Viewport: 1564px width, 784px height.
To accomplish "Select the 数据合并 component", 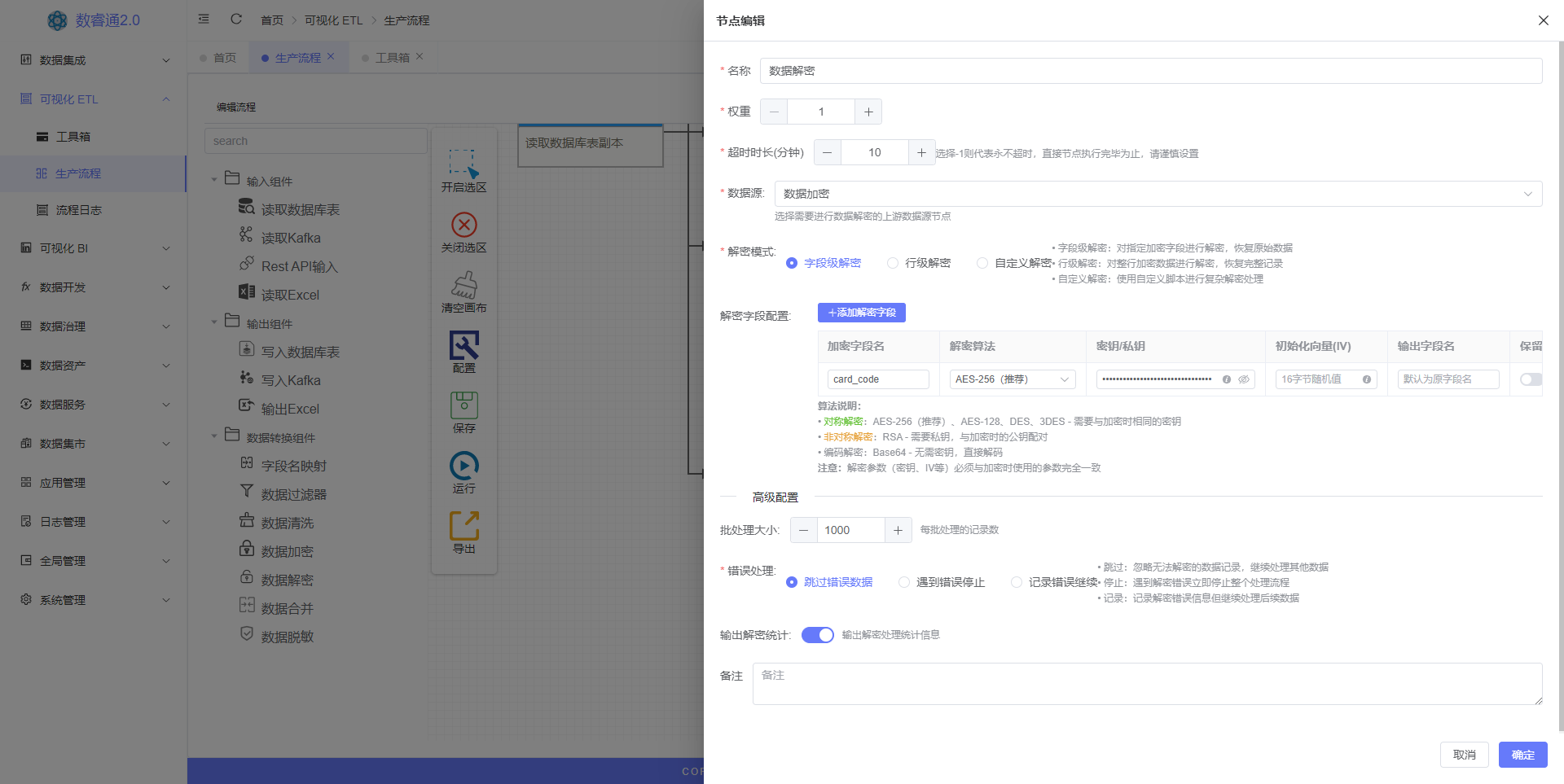I will pyautogui.click(x=276, y=608).
